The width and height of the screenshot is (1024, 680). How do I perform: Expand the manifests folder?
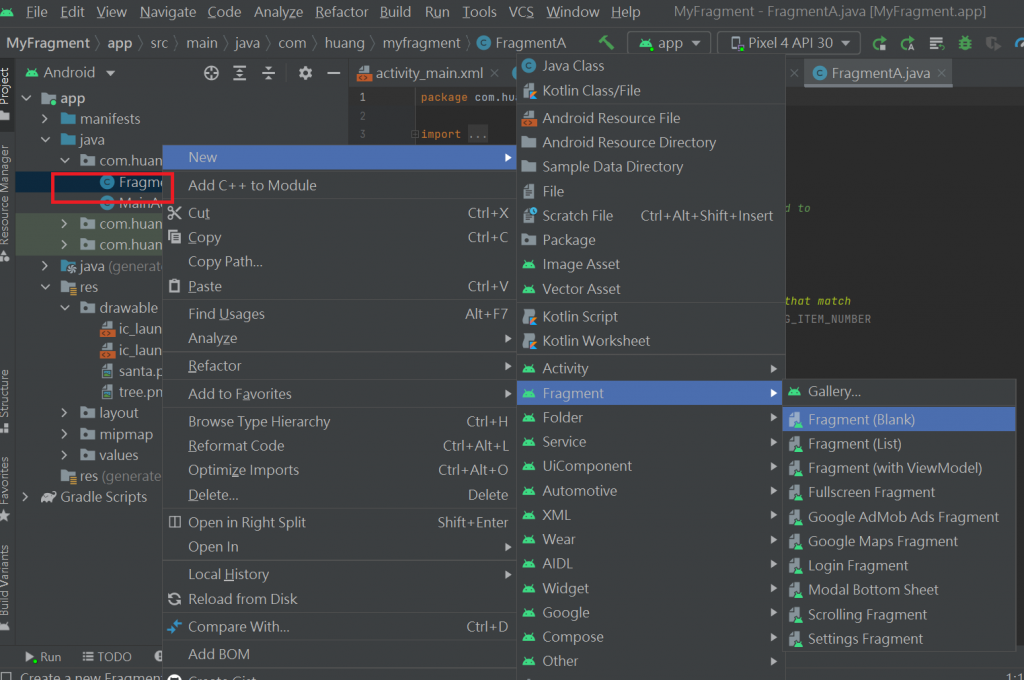[44, 119]
